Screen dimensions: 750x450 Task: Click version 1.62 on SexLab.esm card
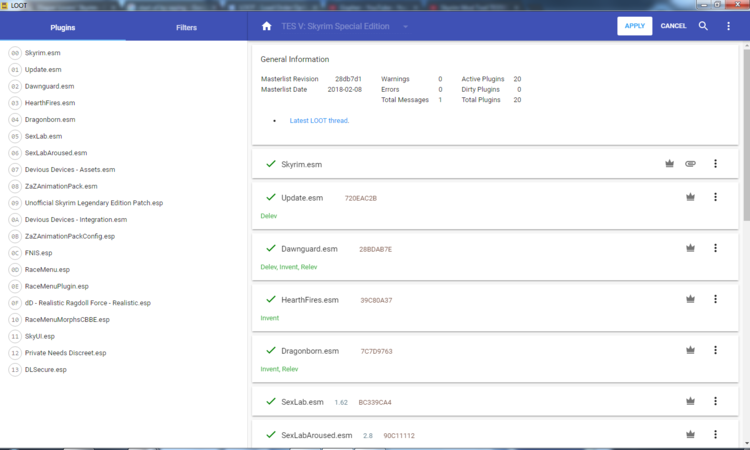coord(341,403)
